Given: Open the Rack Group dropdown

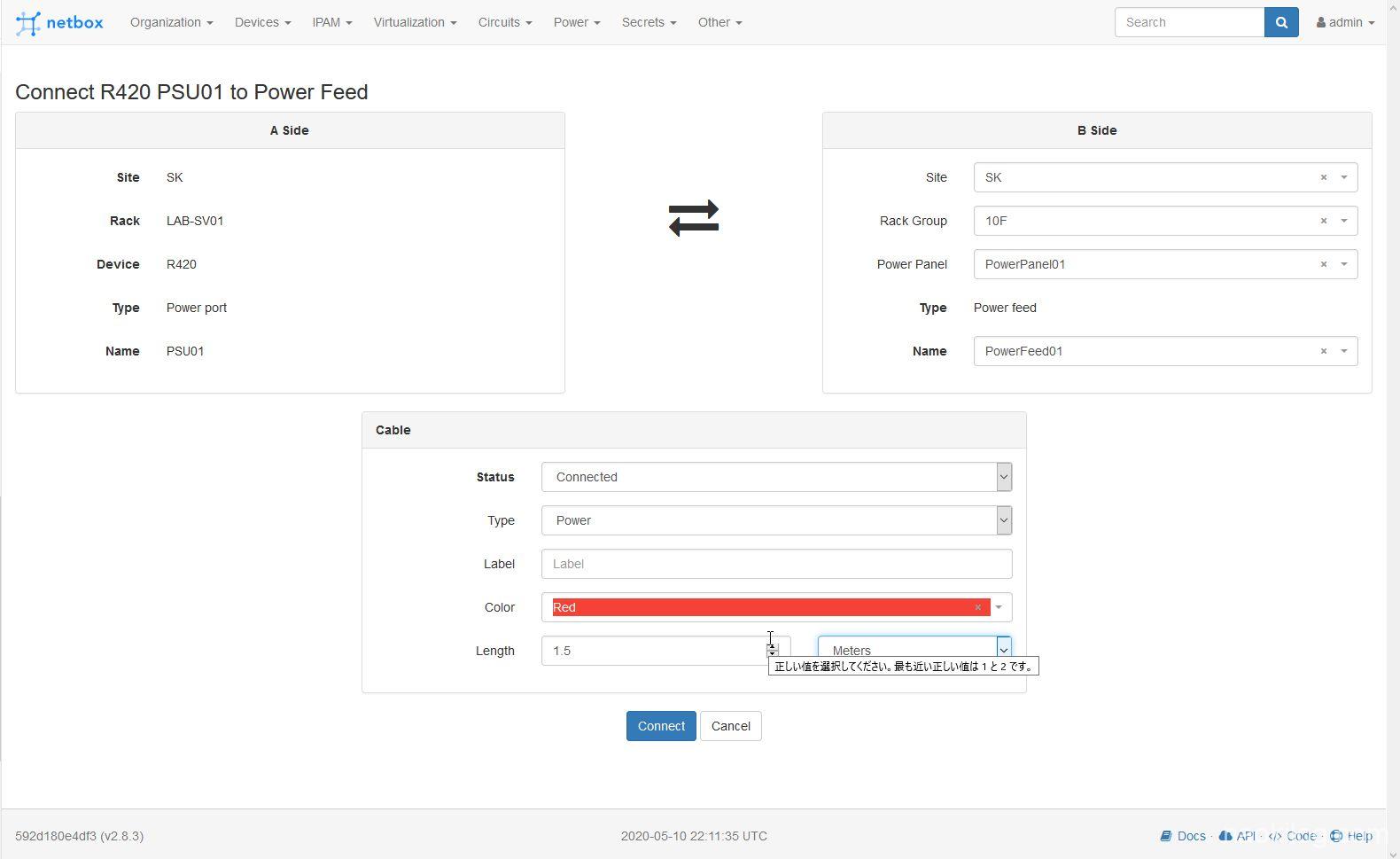Looking at the screenshot, I should click(x=1344, y=221).
